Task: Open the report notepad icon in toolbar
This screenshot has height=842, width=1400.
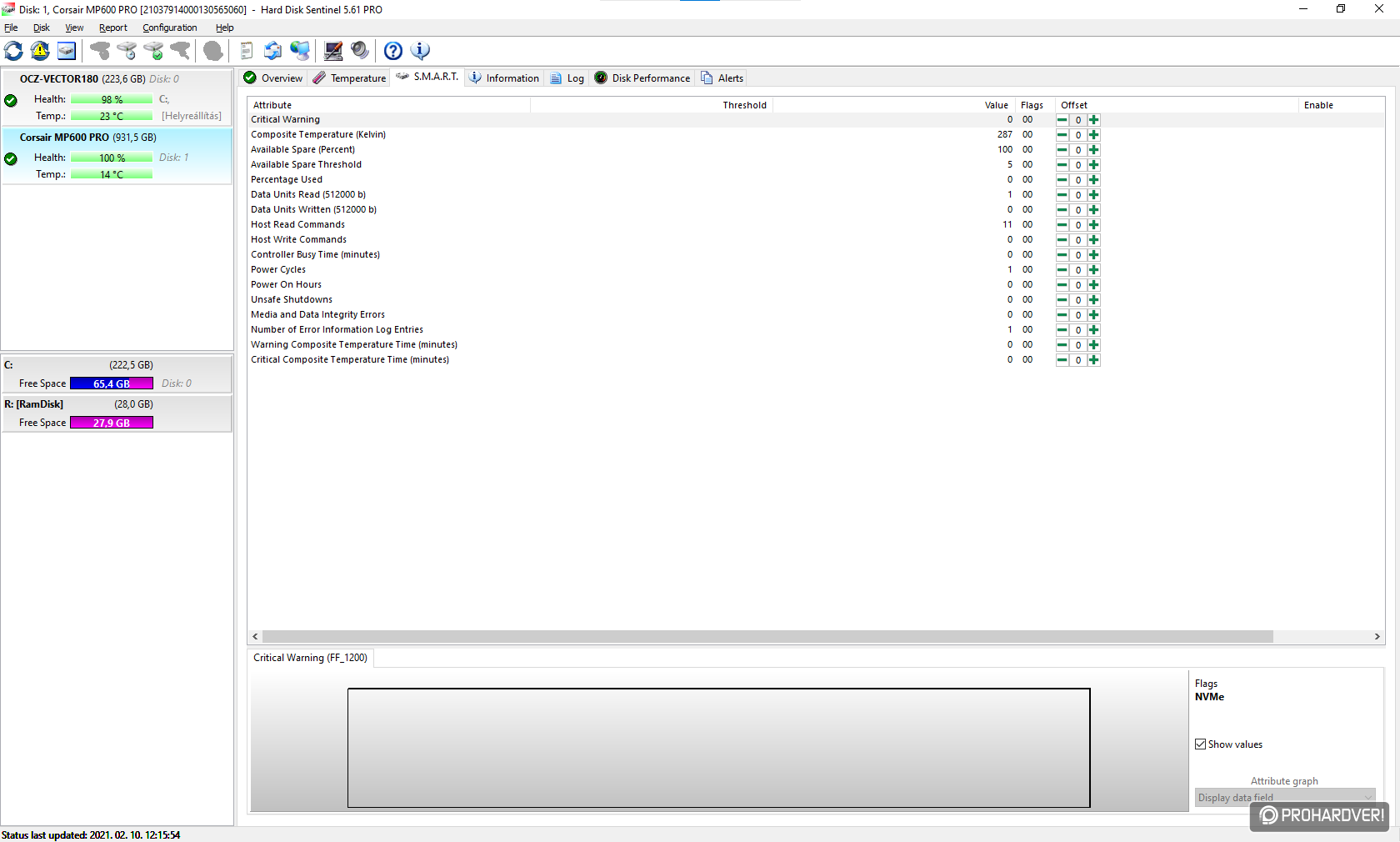Action: tap(247, 51)
